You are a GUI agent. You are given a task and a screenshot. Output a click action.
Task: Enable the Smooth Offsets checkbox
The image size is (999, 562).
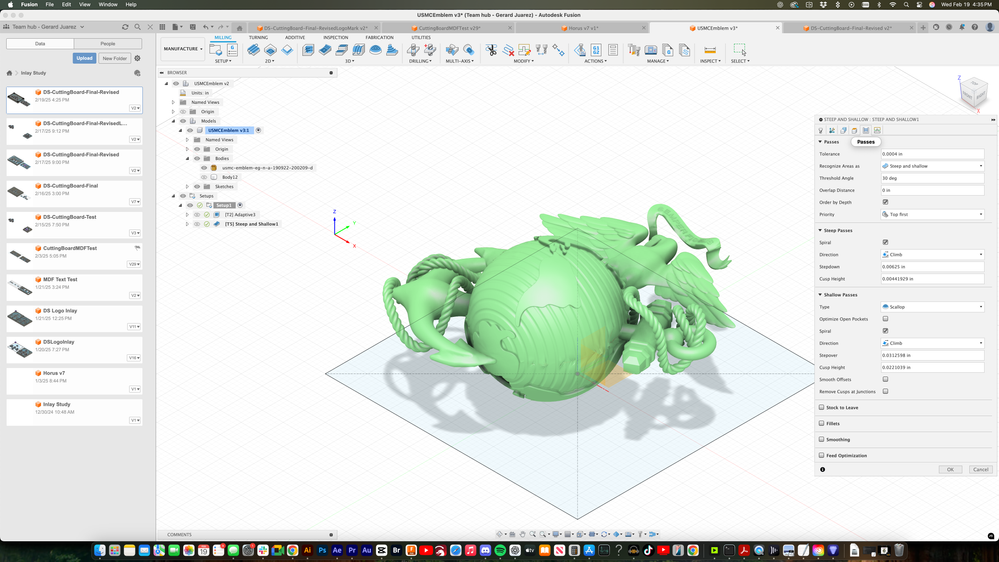[886, 379]
